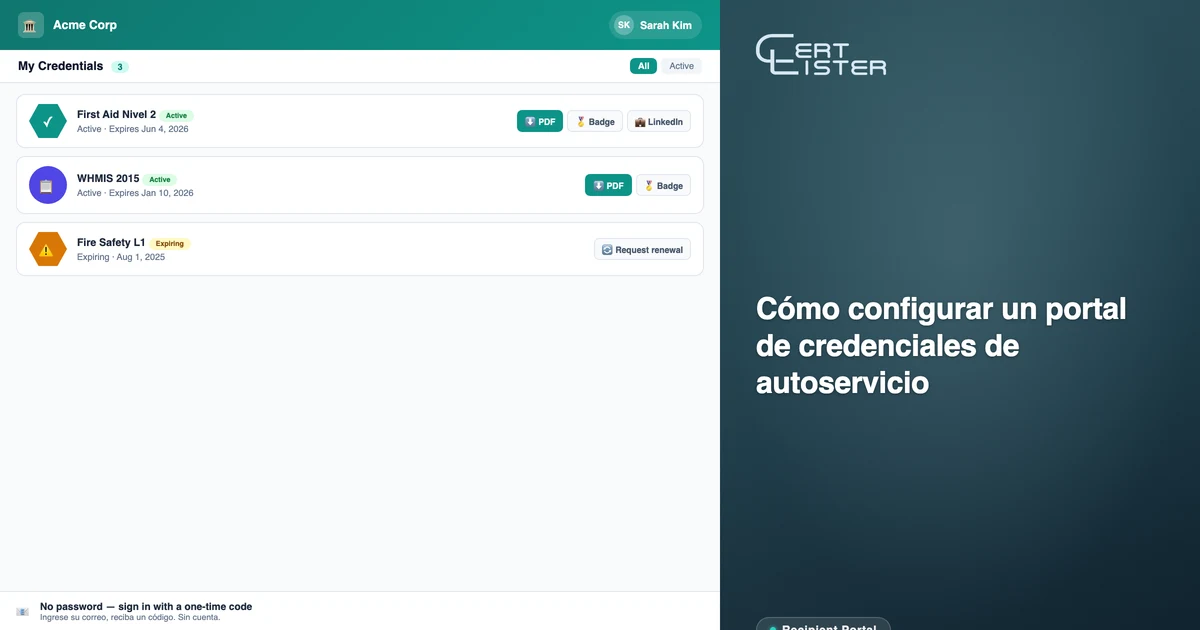Click the First Aid Nivel 2 checkmark hexagon icon
The image size is (1200, 630).
48,121
